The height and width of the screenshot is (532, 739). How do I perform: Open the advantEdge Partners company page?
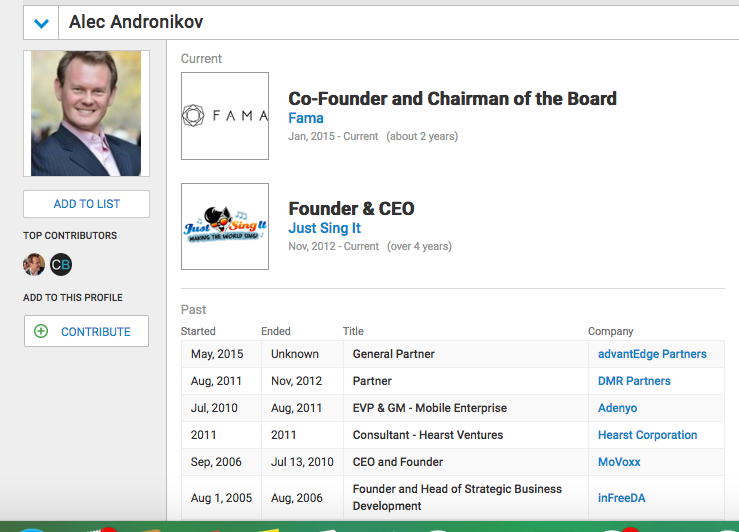[x=652, y=354]
